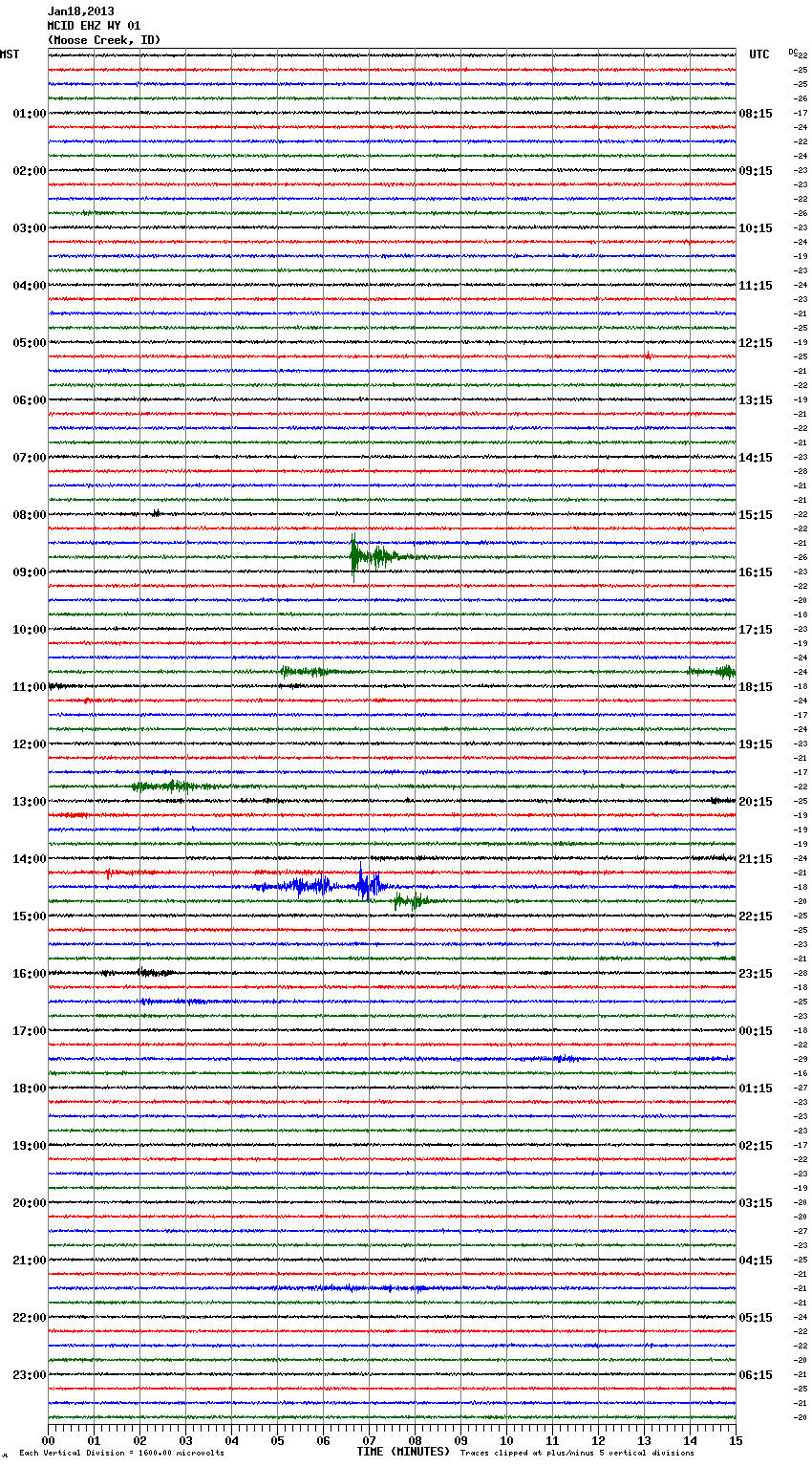Click the 12:00 MST time label
This screenshot has width=812, height=1466.
[x=30, y=744]
